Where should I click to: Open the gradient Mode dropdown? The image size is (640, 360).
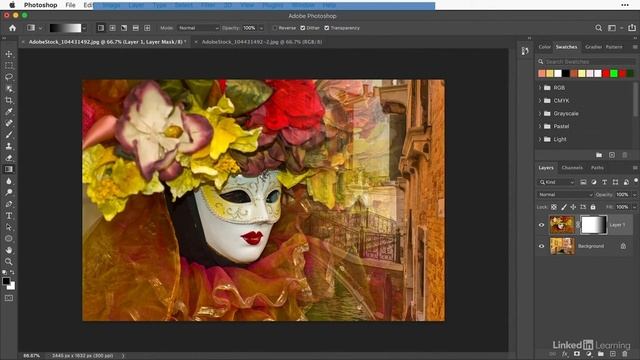[198, 28]
